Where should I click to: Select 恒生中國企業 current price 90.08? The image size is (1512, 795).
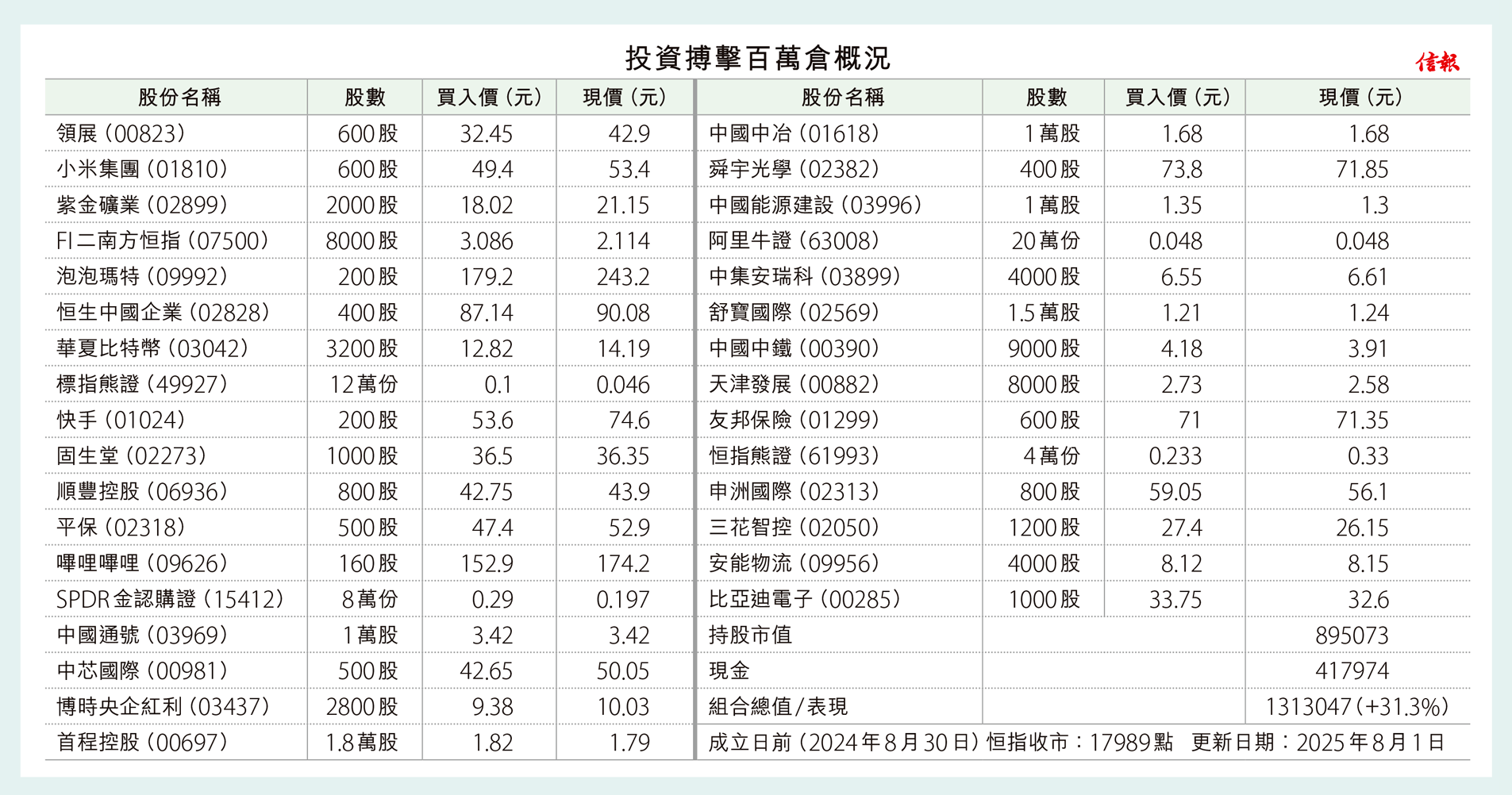[623, 312]
